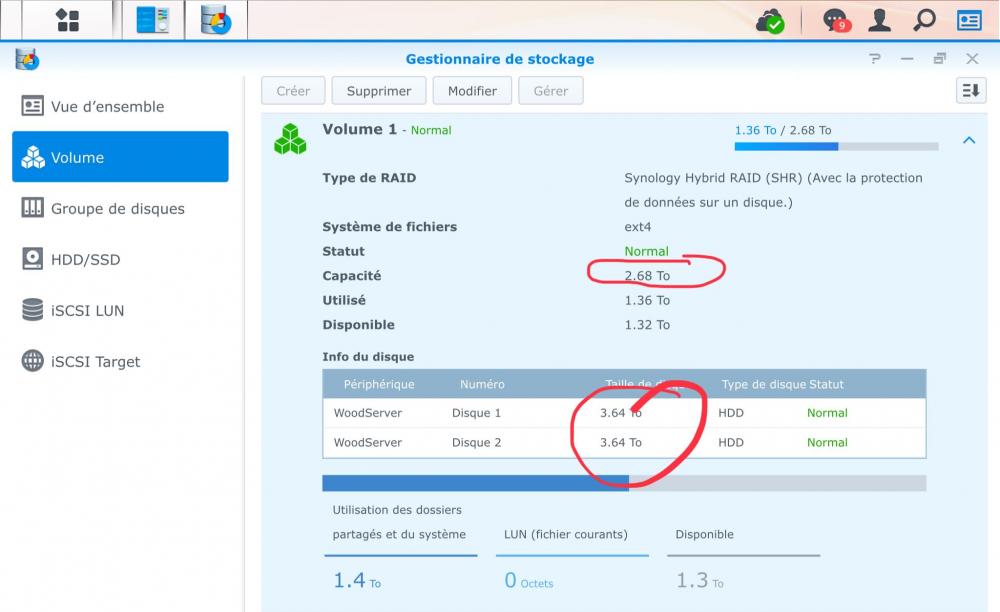
Task: Click the 1.36 To used value
Action: (647, 300)
